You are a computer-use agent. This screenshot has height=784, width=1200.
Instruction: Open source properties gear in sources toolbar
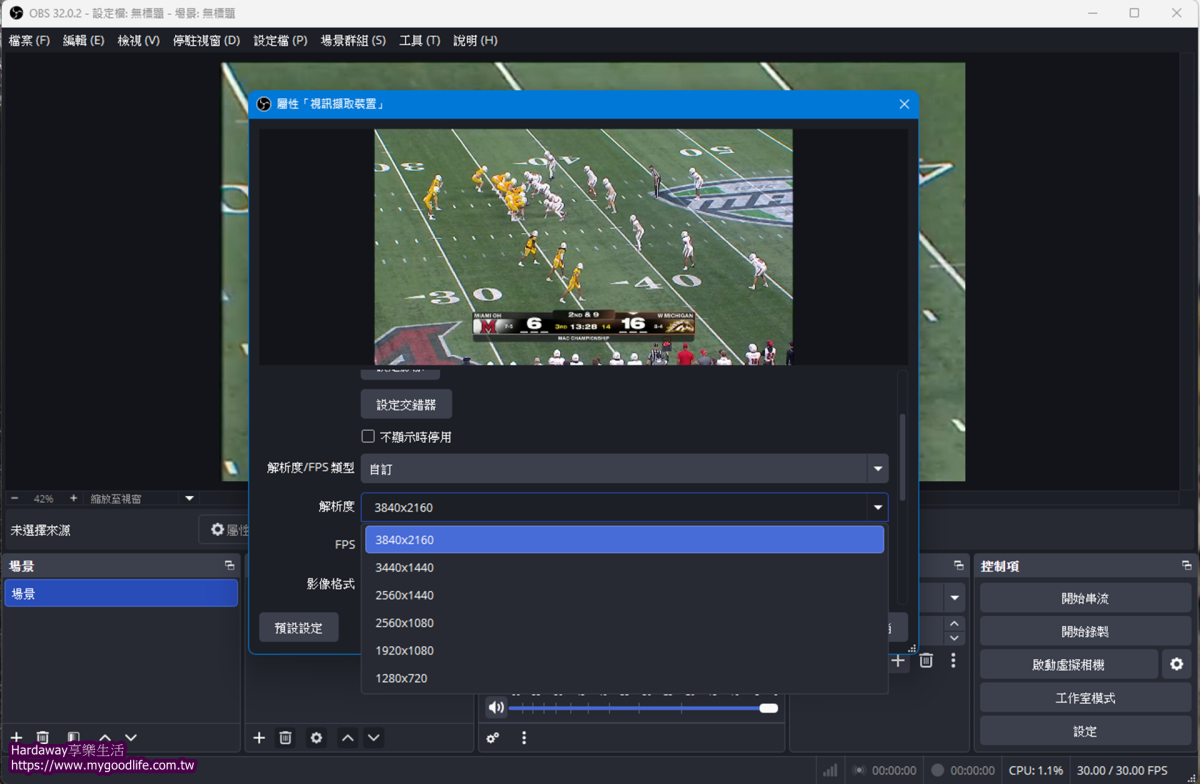click(x=316, y=738)
